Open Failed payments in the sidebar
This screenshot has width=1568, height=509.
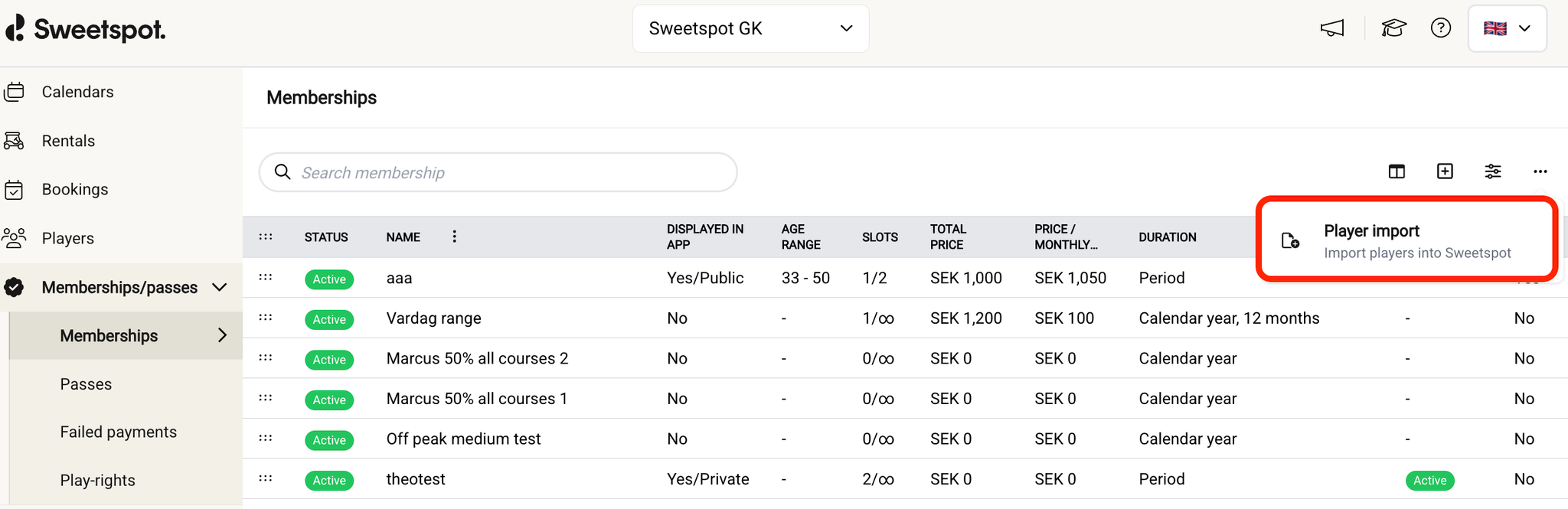pos(118,432)
